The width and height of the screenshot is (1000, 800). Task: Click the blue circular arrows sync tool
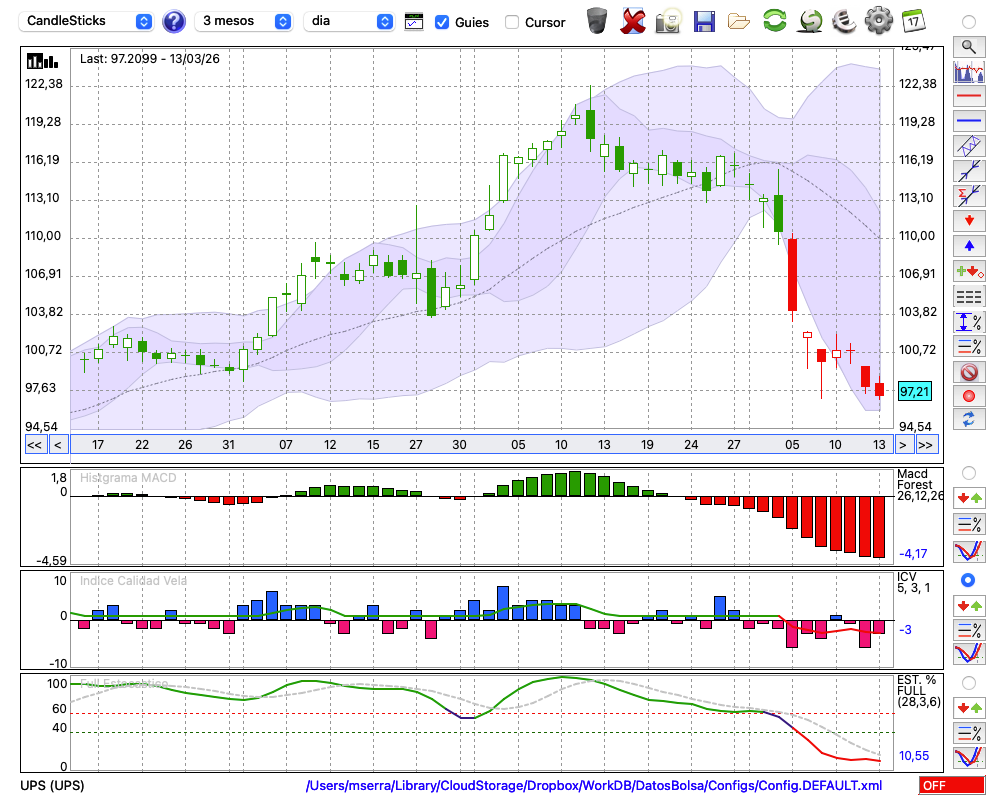[x=969, y=420]
